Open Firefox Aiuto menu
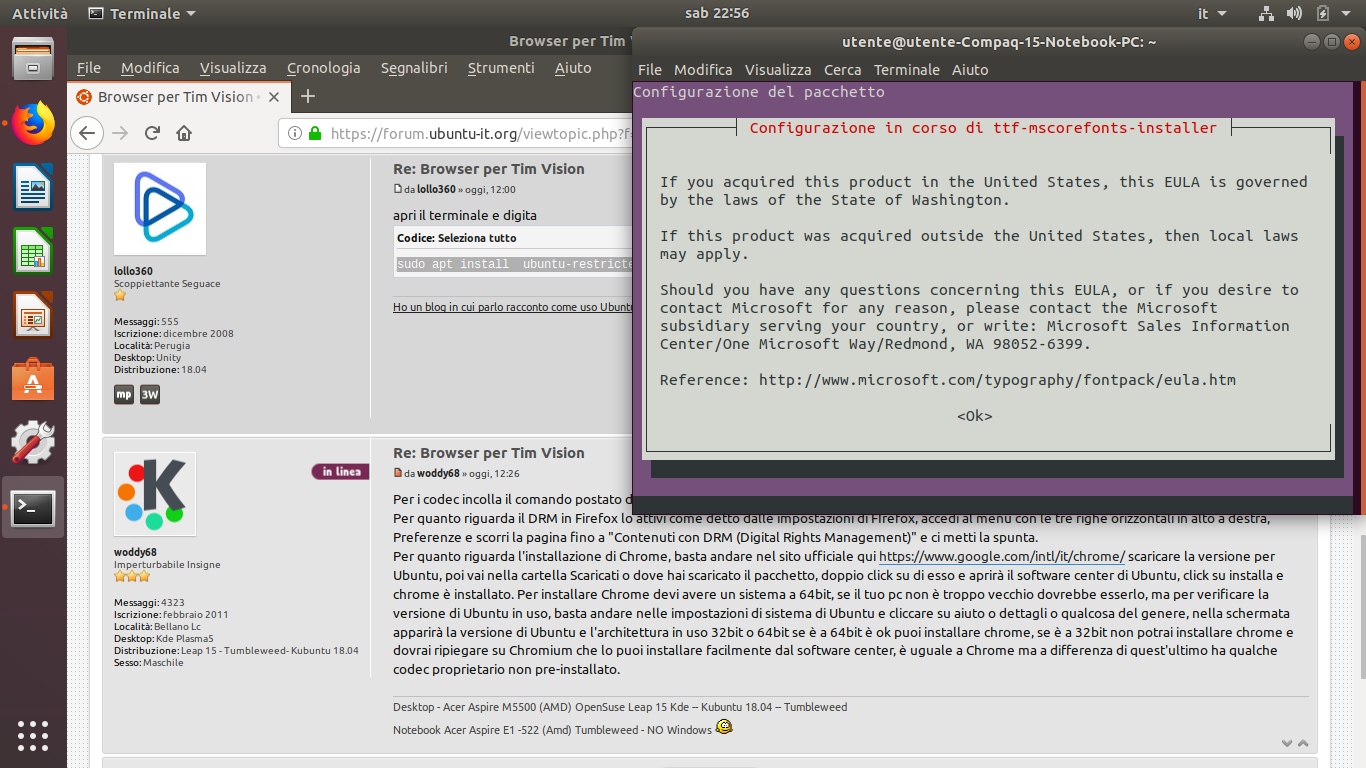 [573, 68]
